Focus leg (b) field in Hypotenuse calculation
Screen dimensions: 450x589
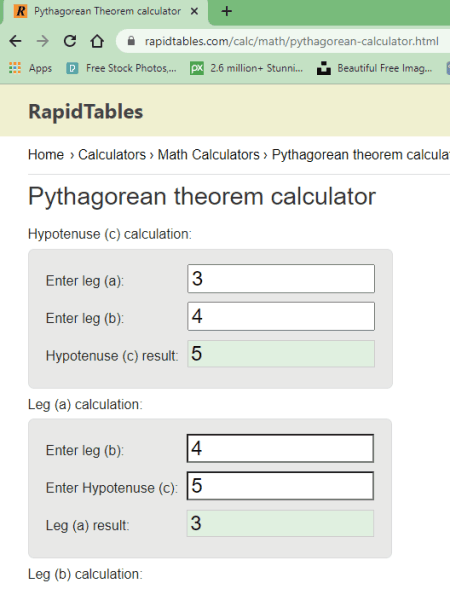click(281, 316)
